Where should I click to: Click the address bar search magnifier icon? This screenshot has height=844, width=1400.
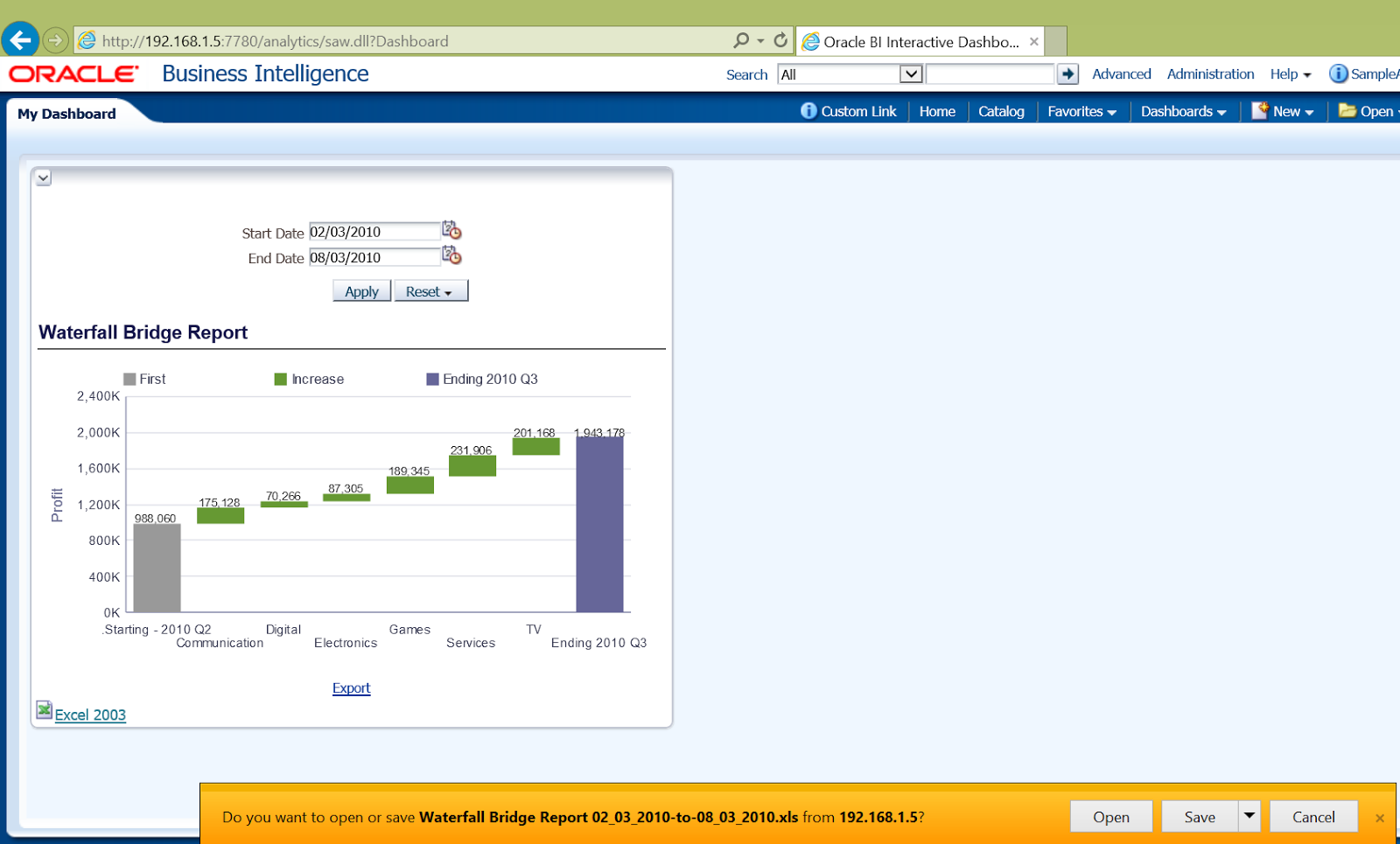[x=741, y=40]
